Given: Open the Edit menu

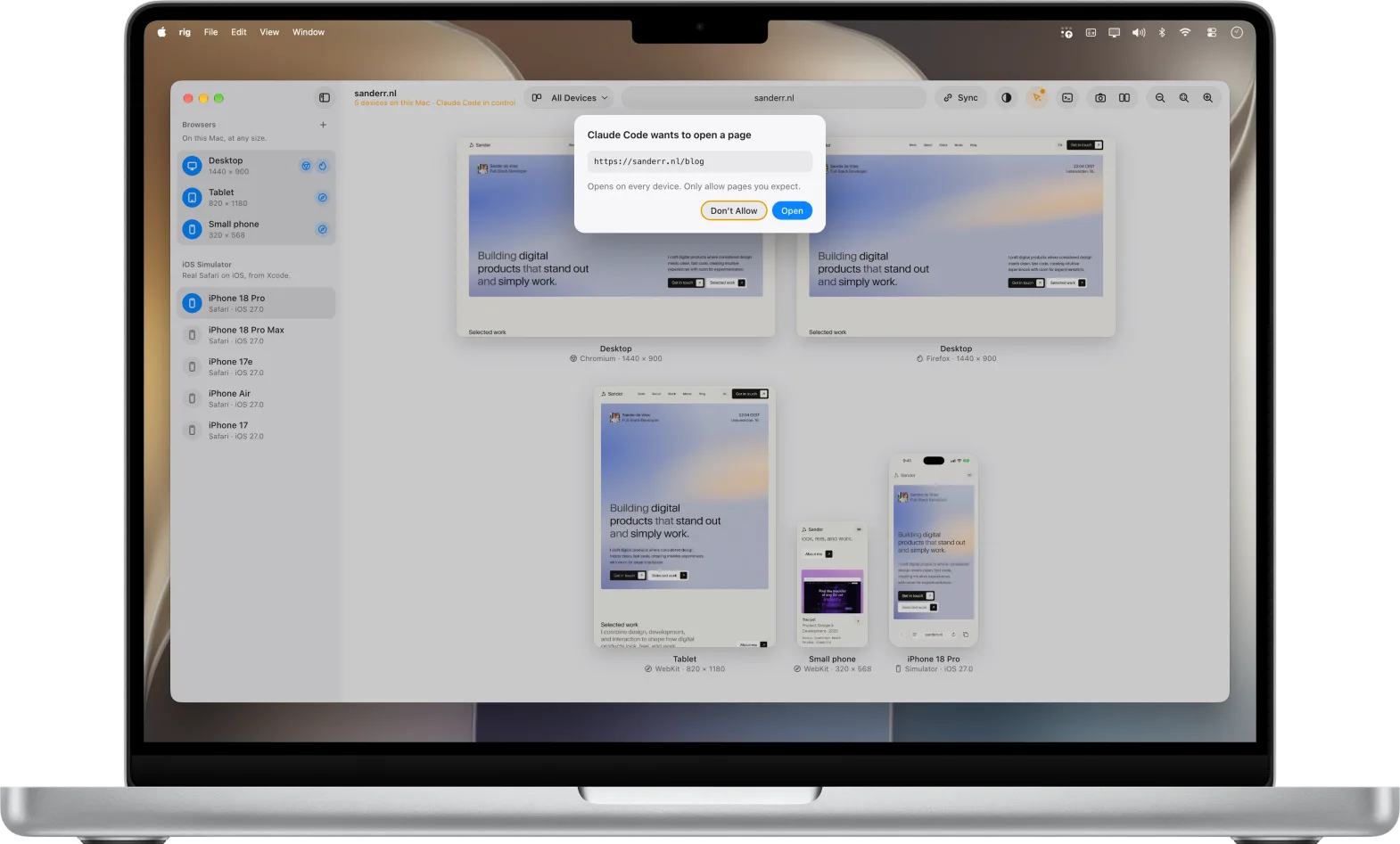Looking at the screenshot, I should tap(239, 32).
